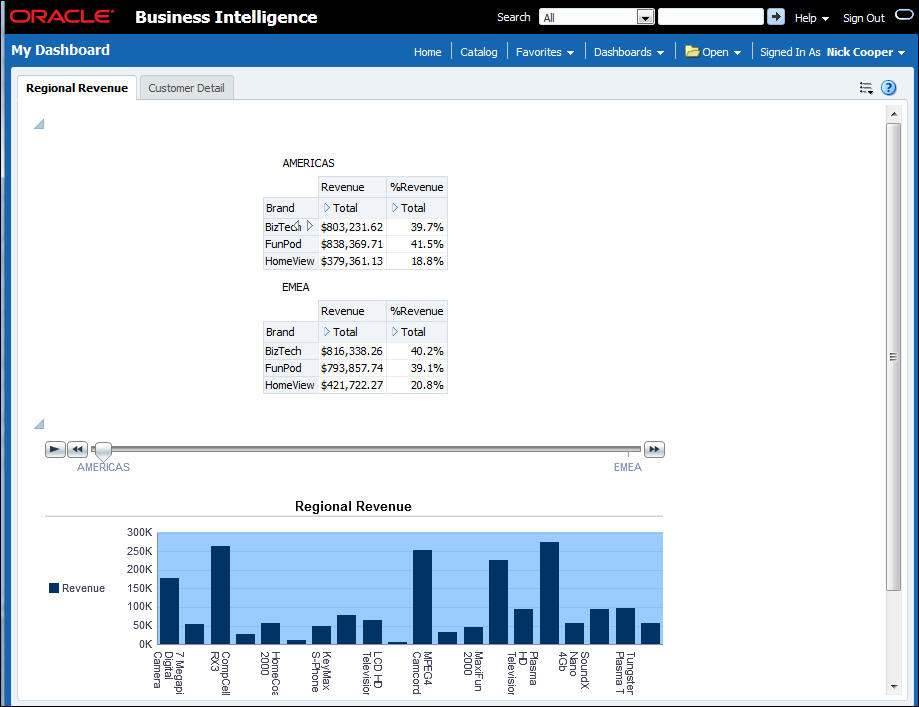919x707 pixels.
Task: Click the My Dashboard title
Action: pyautogui.click(x=60, y=50)
